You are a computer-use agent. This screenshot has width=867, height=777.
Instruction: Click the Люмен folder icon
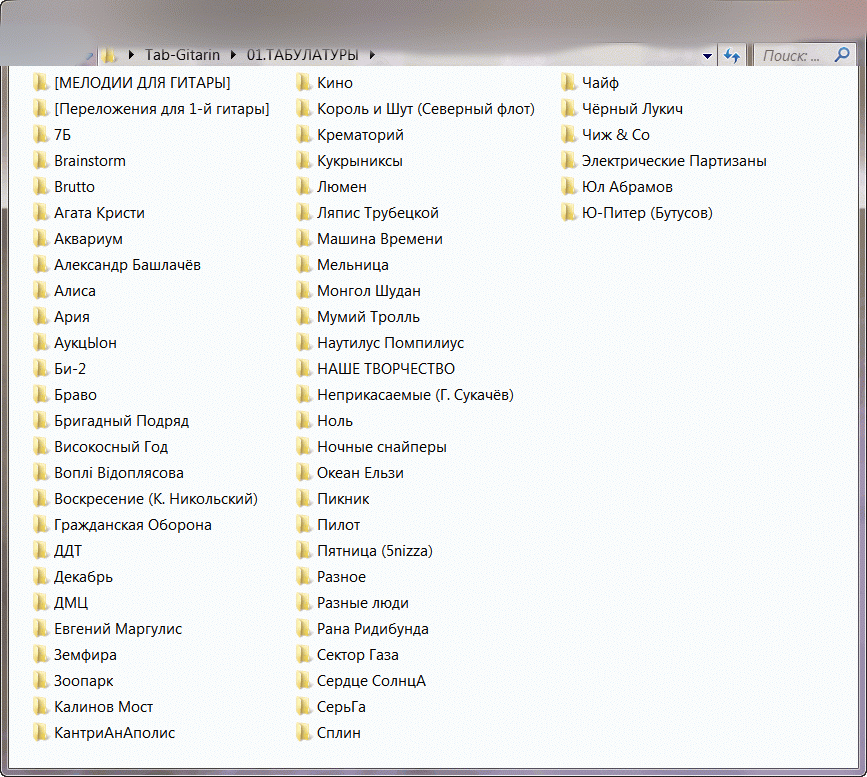(304, 186)
